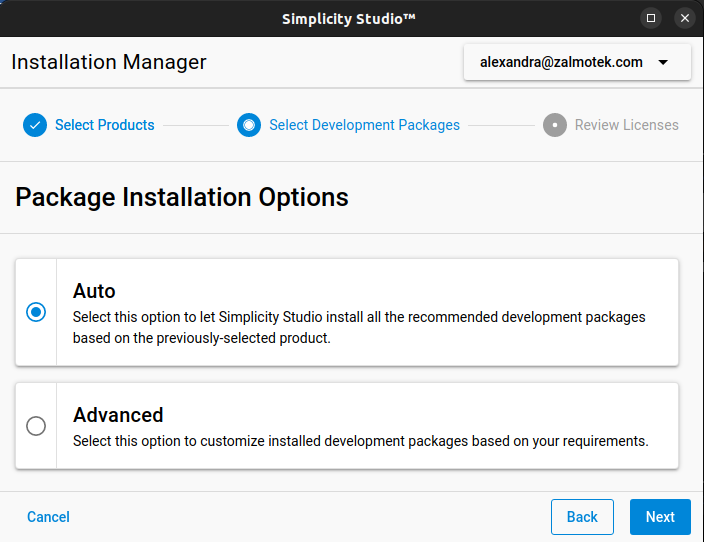Click the account dropdown arrow
The height and width of the screenshot is (542, 704).
coord(664,62)
